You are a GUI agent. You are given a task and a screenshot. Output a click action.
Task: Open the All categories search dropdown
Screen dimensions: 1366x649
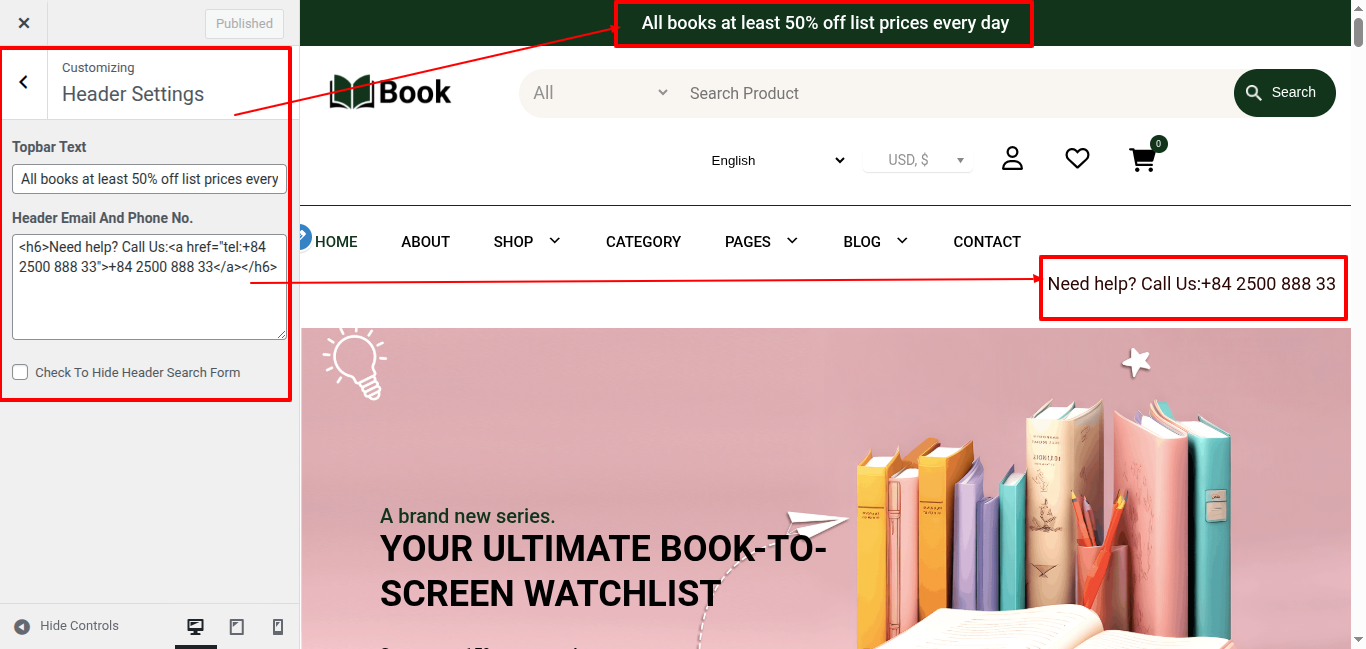click(x=600, y=93)
